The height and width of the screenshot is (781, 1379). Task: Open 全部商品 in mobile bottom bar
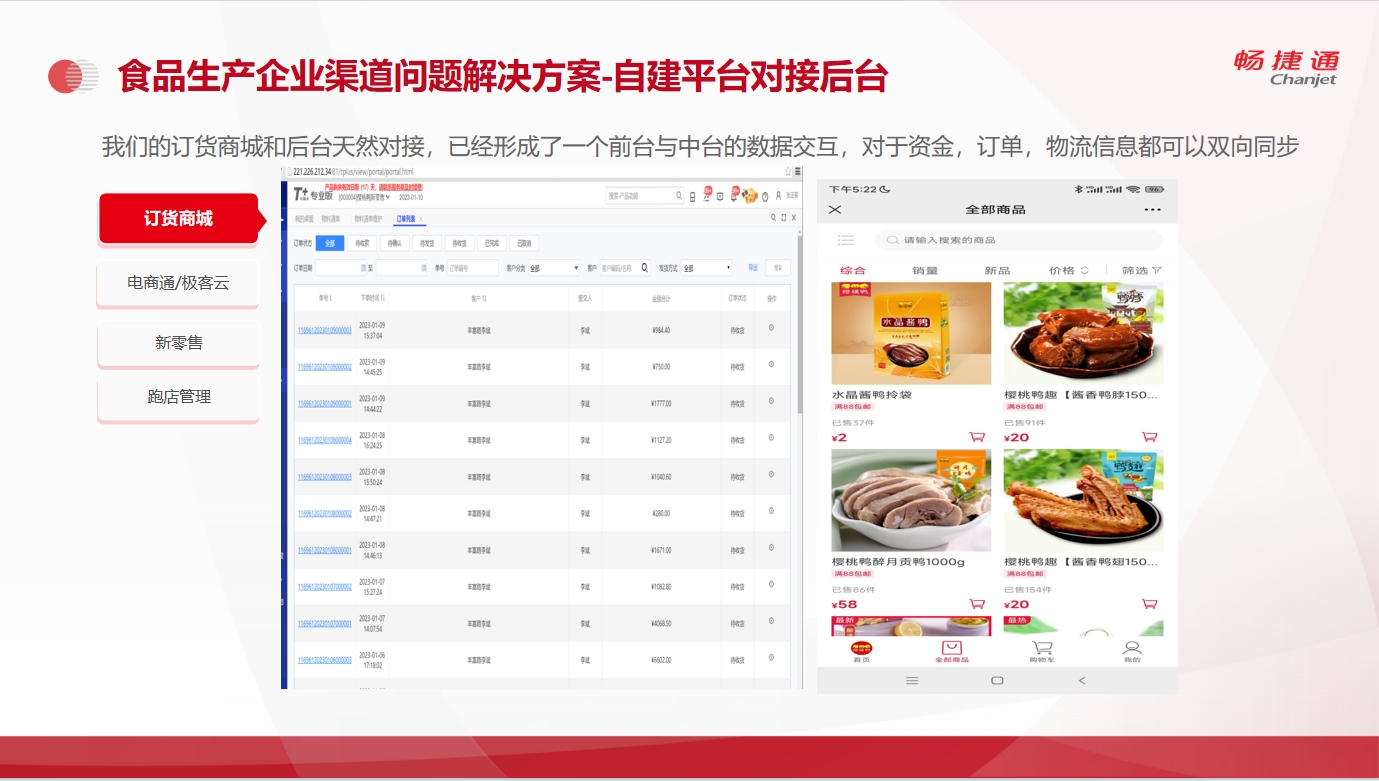[x=952, y=652]
